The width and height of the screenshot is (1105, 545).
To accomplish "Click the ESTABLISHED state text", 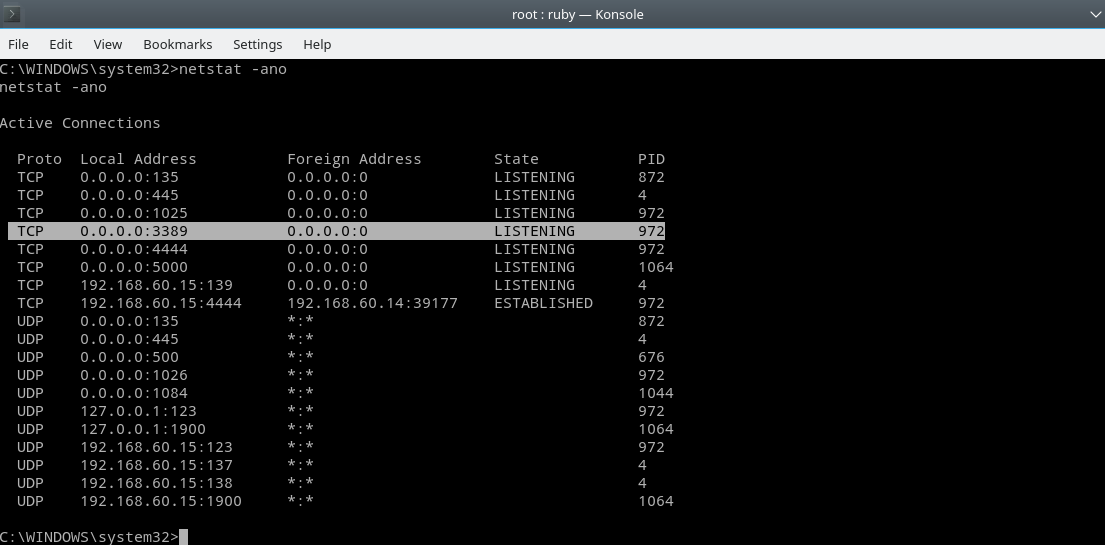I will point(543,302).
